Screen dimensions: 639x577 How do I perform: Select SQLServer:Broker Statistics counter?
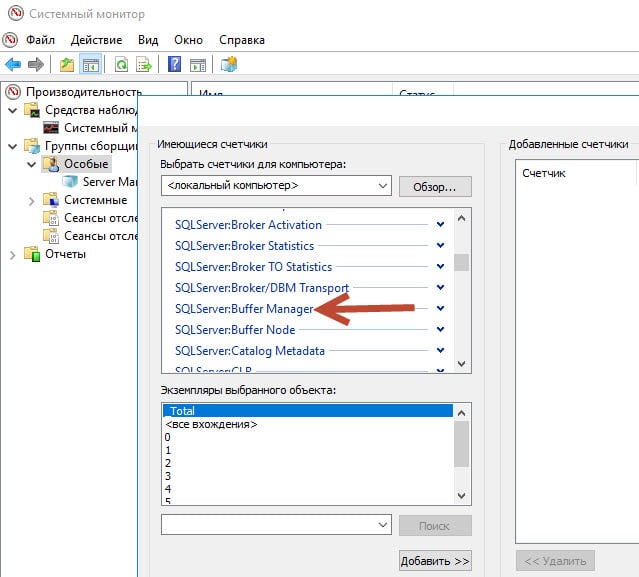click(x=245, y=246)
